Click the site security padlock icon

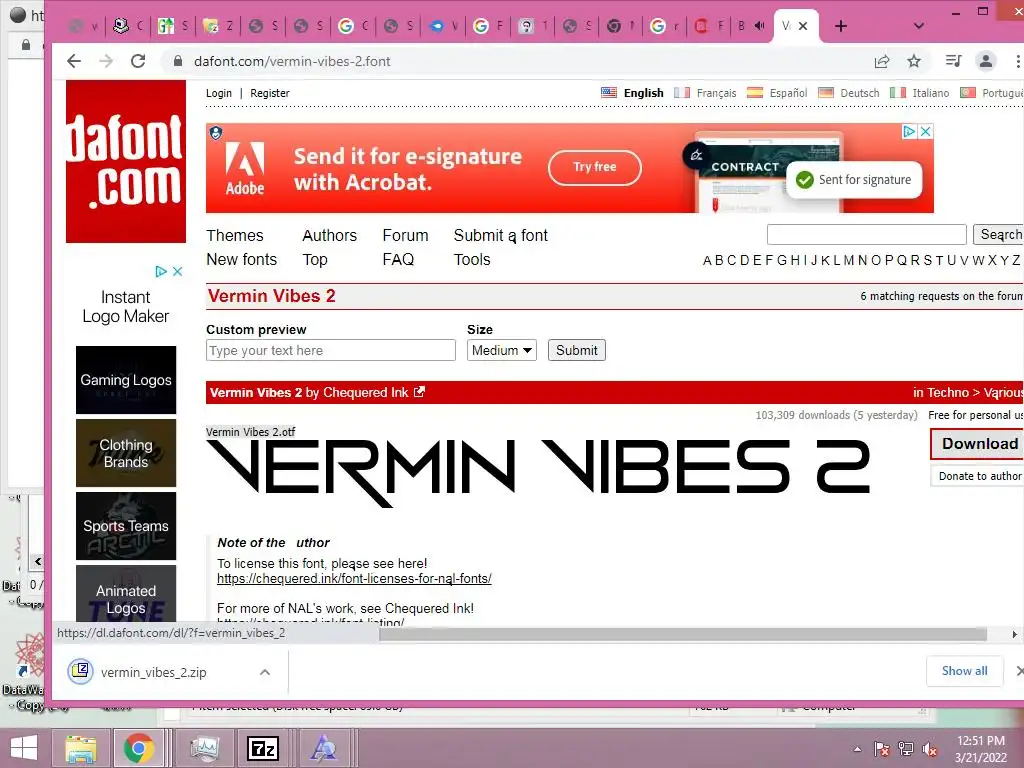(177, 61)
